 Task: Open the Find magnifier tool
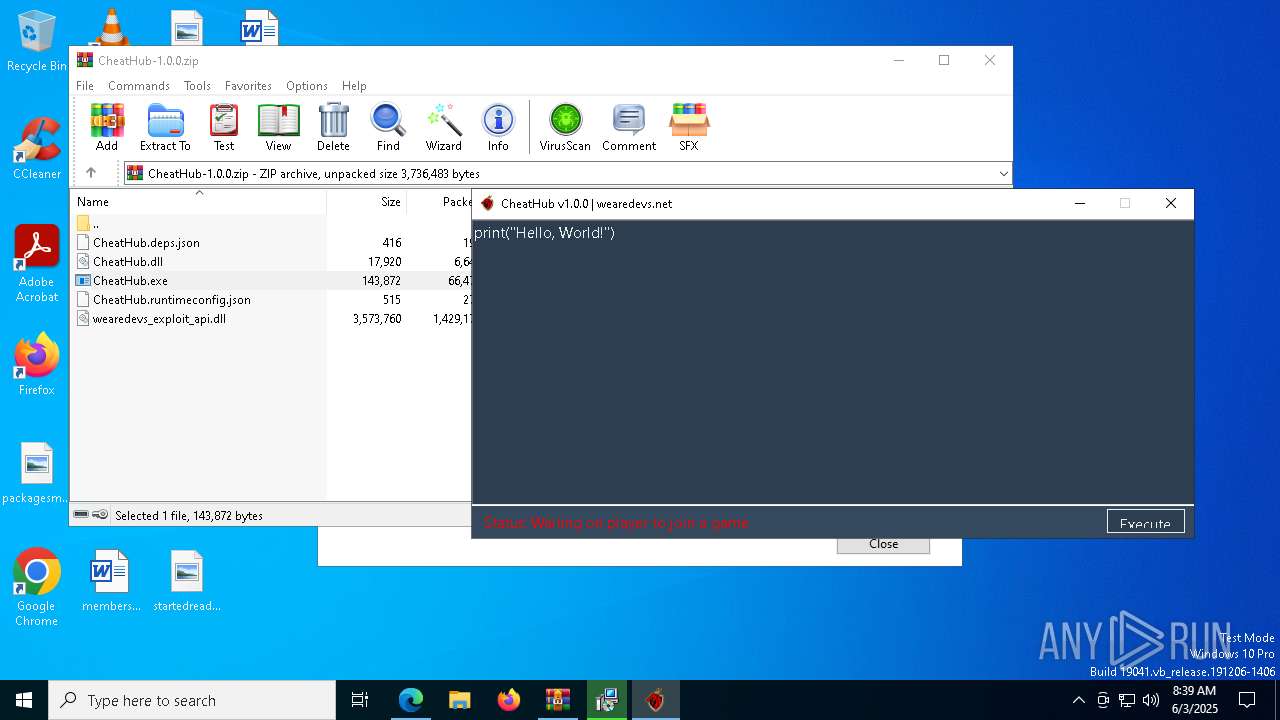(x=388, y=127)
